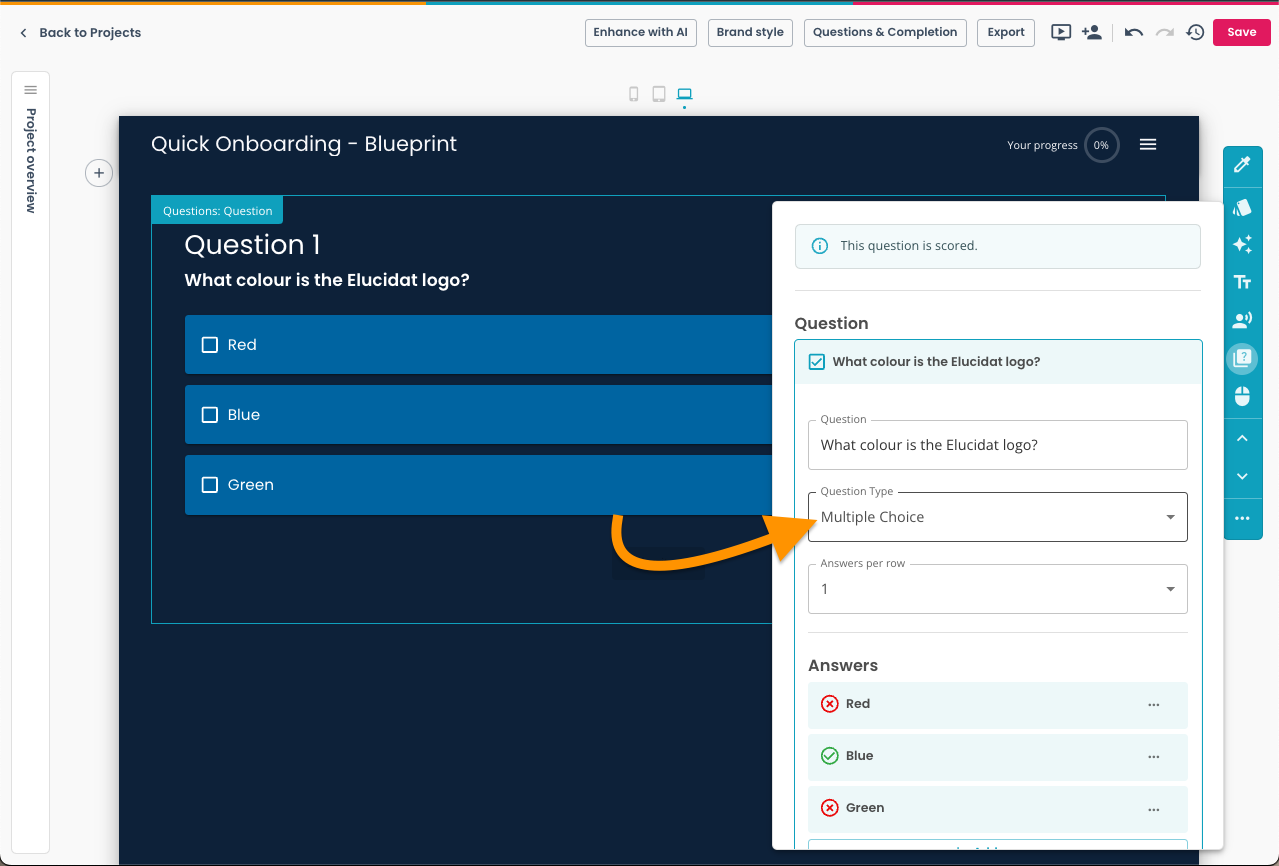Uncheck the question 'What colour is the Elucidat logo?'
Image resolution: width=1279 pixels, height=866 pixels.
tap(816, 361)
